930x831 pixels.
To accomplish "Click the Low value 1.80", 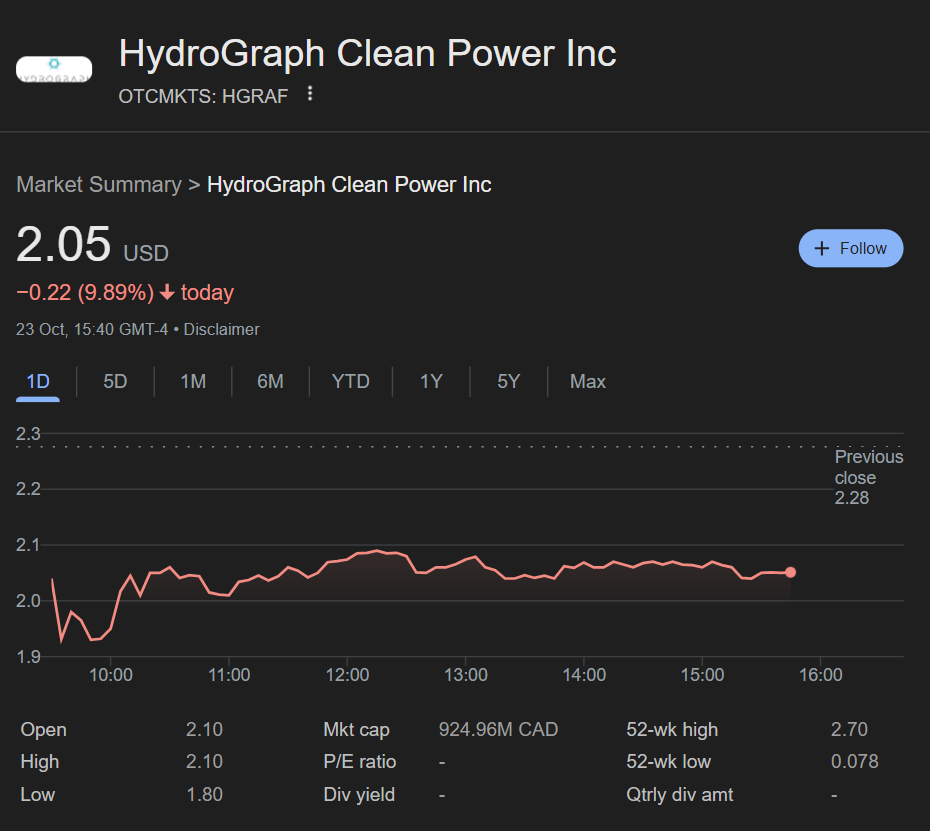I will (x=204, y=794).
